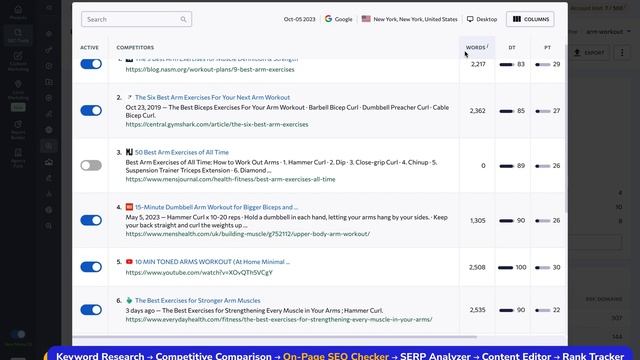Open the menshealth.com URL link

tap(248, 234)
